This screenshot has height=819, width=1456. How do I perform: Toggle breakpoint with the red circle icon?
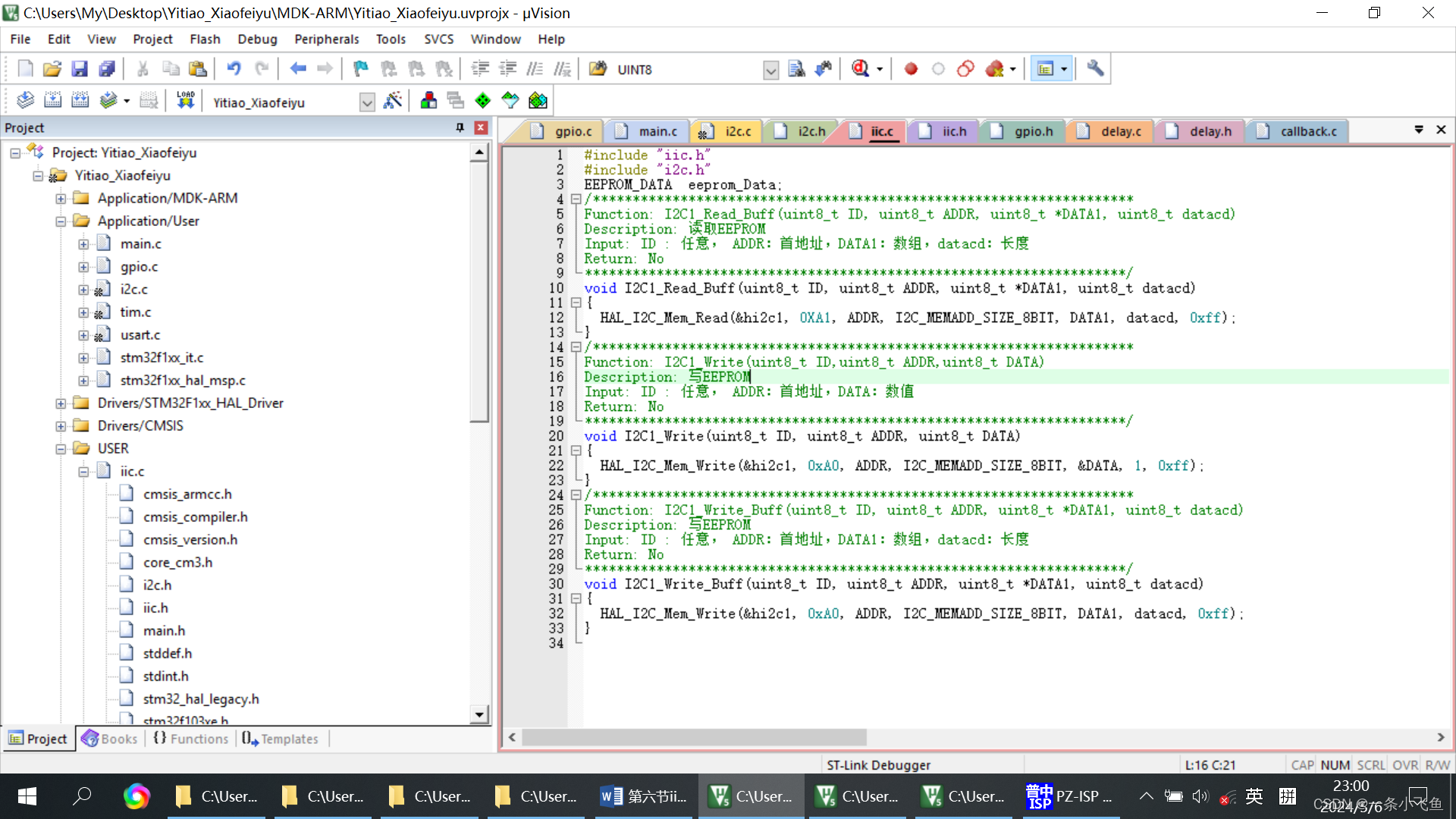coord(911,69)
